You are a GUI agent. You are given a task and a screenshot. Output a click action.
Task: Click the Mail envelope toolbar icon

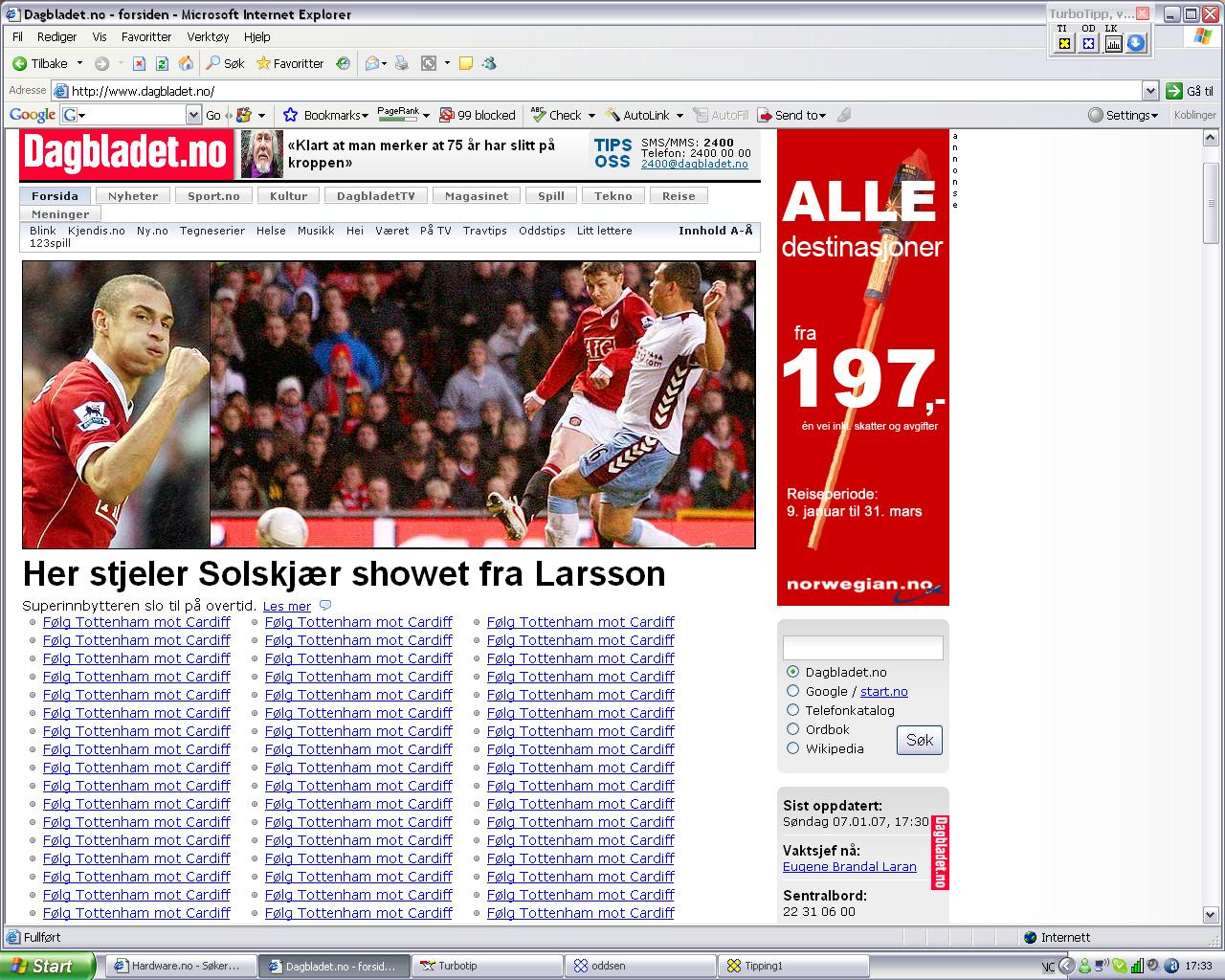tap(371, 63)
